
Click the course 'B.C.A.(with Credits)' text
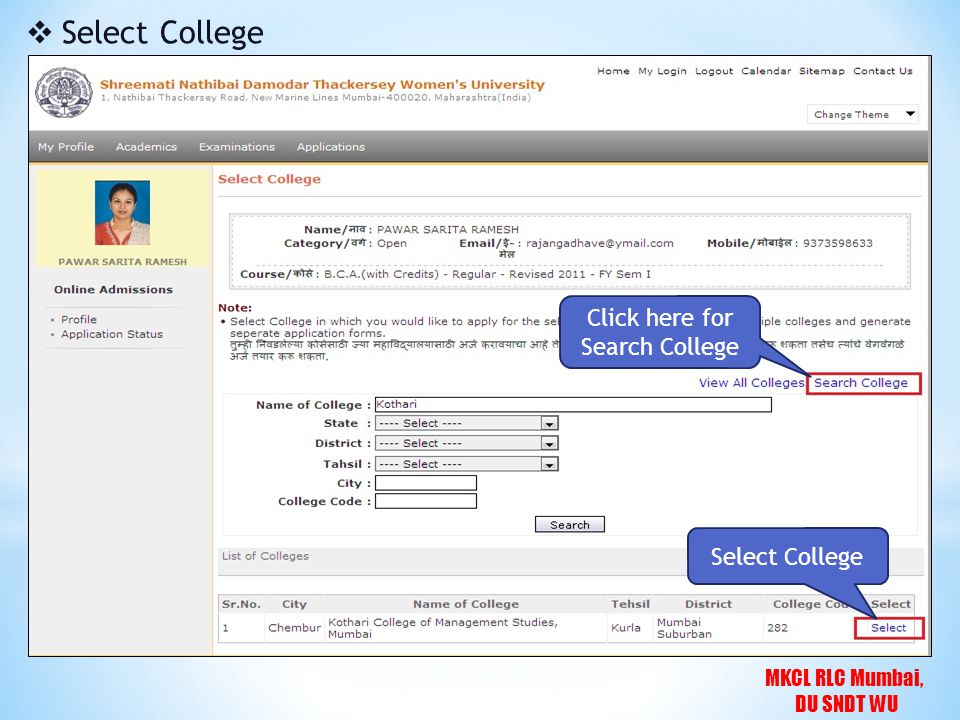pyautogui.click(x=381, y=274)
